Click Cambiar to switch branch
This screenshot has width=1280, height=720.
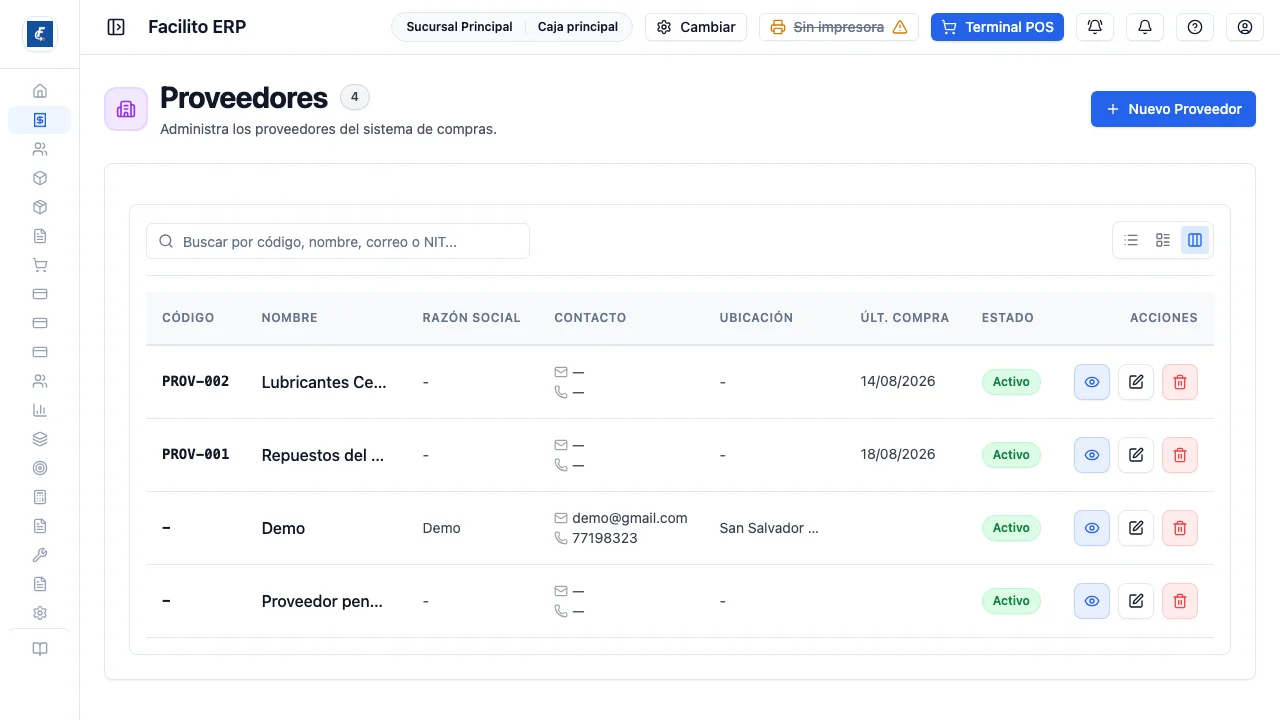pyautogui.click(x=696, y=27)
